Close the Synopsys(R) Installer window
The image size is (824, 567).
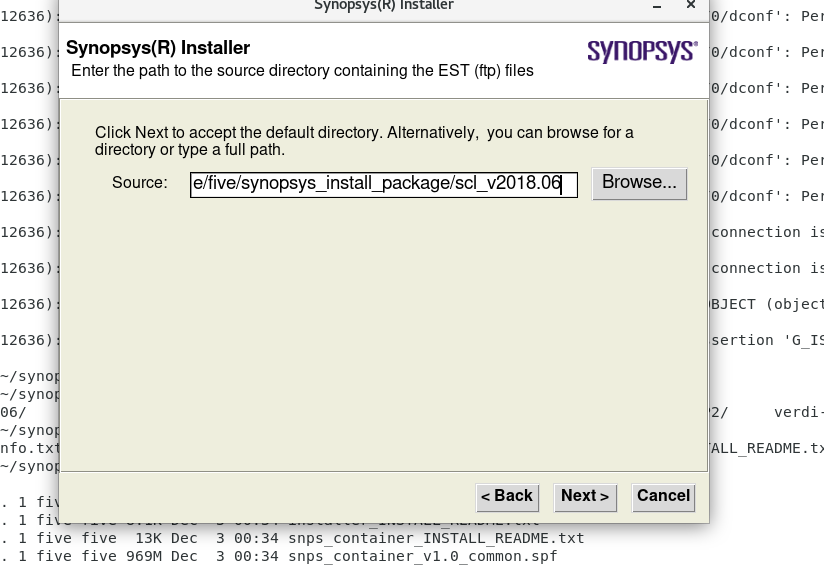pyautogui.click(x=691, y=5)
